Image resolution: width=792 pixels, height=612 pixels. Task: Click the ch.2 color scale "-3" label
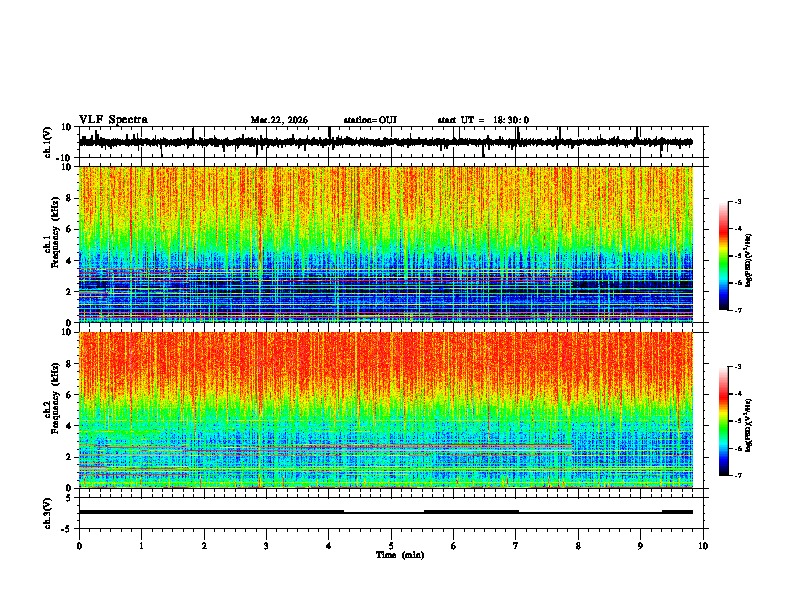(x=737, y=367)
